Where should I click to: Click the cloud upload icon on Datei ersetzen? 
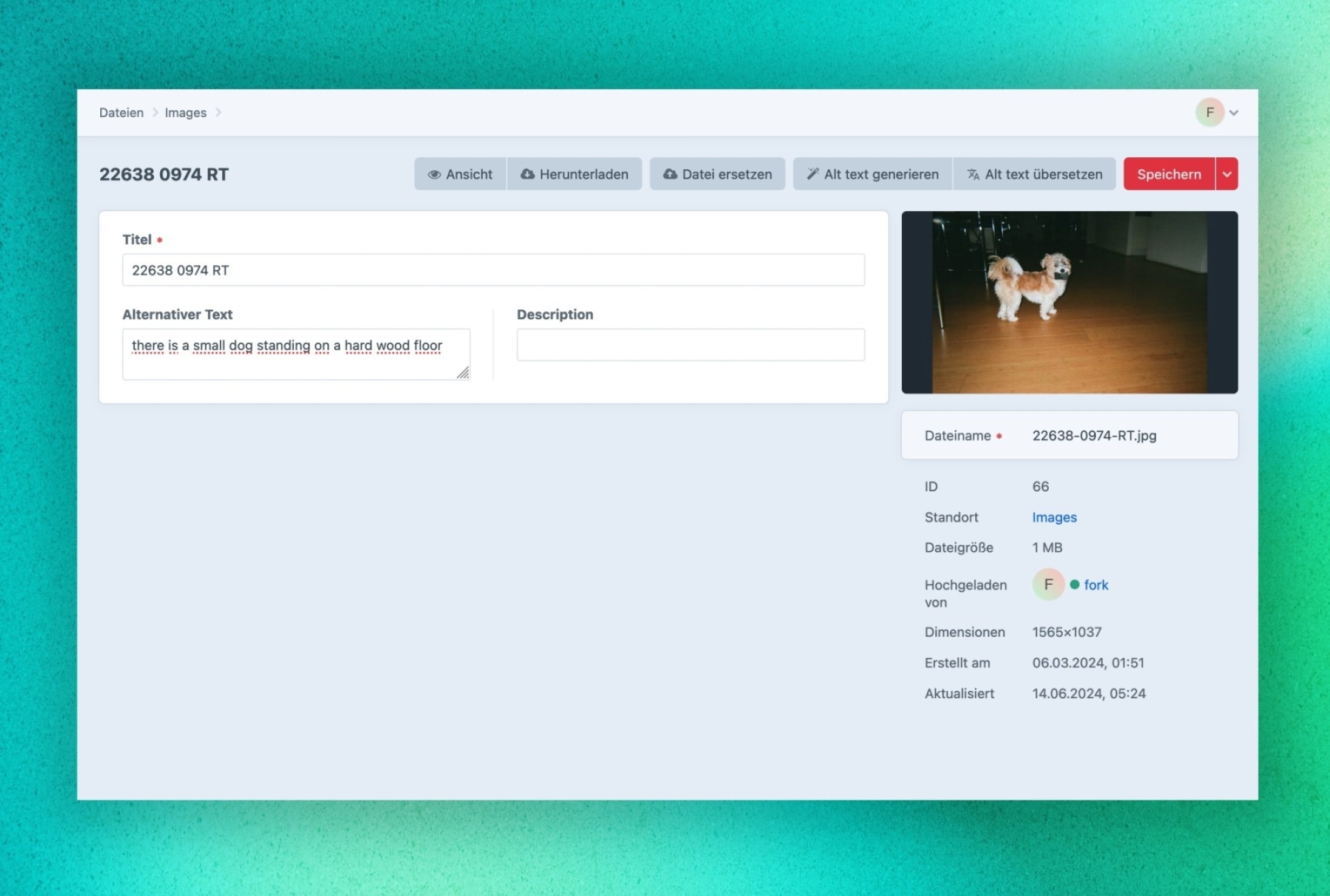[670, 174]
